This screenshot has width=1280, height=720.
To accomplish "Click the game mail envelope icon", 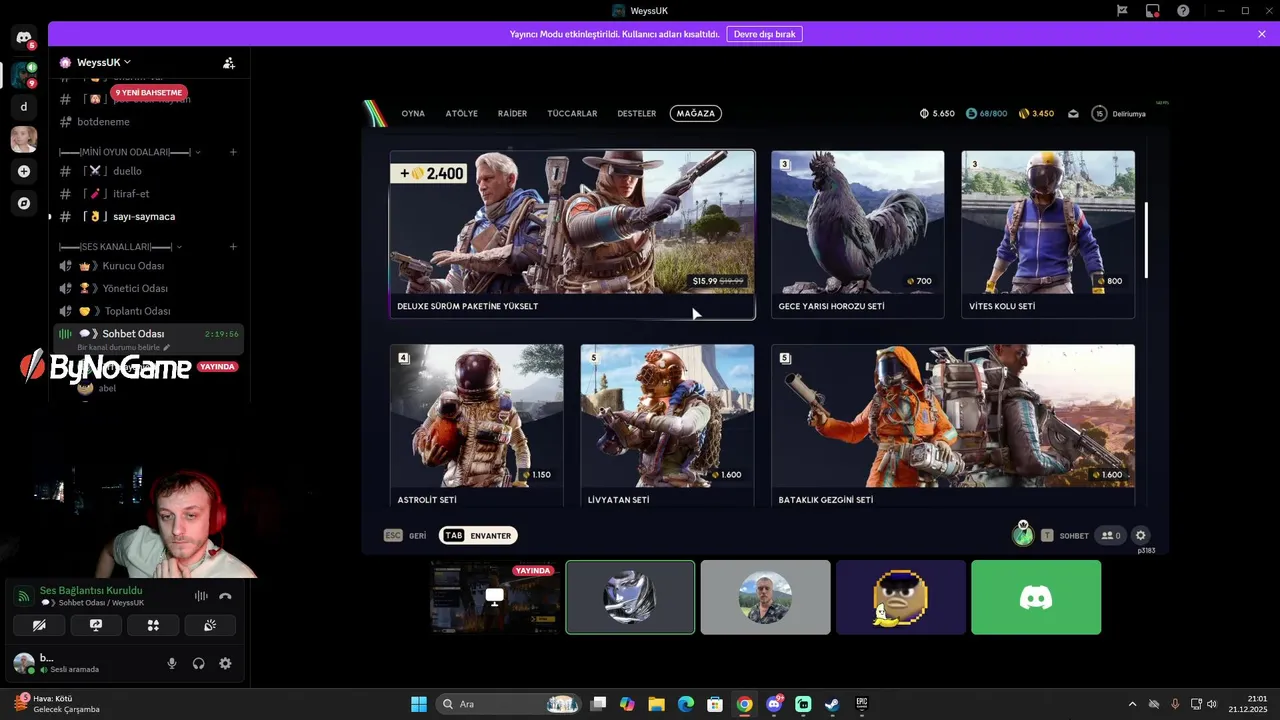I will (x=1073, y=114).
